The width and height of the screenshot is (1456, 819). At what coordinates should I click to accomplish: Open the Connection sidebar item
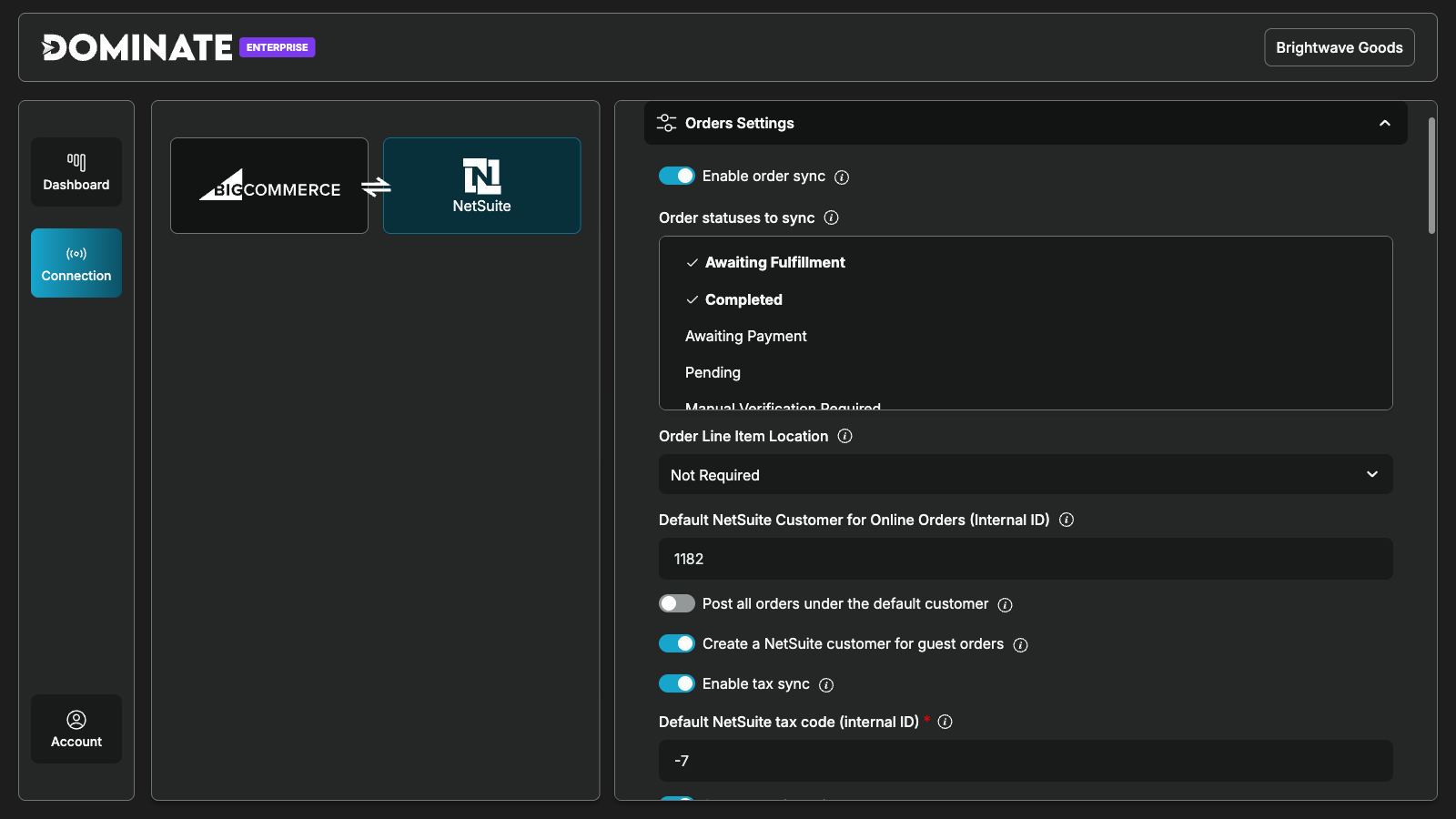pos(76,263)
